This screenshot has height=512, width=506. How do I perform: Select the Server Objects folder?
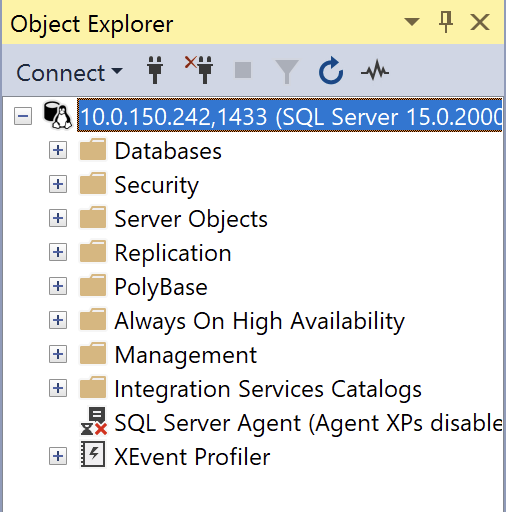pyautogui.click(x=191, y=219)
